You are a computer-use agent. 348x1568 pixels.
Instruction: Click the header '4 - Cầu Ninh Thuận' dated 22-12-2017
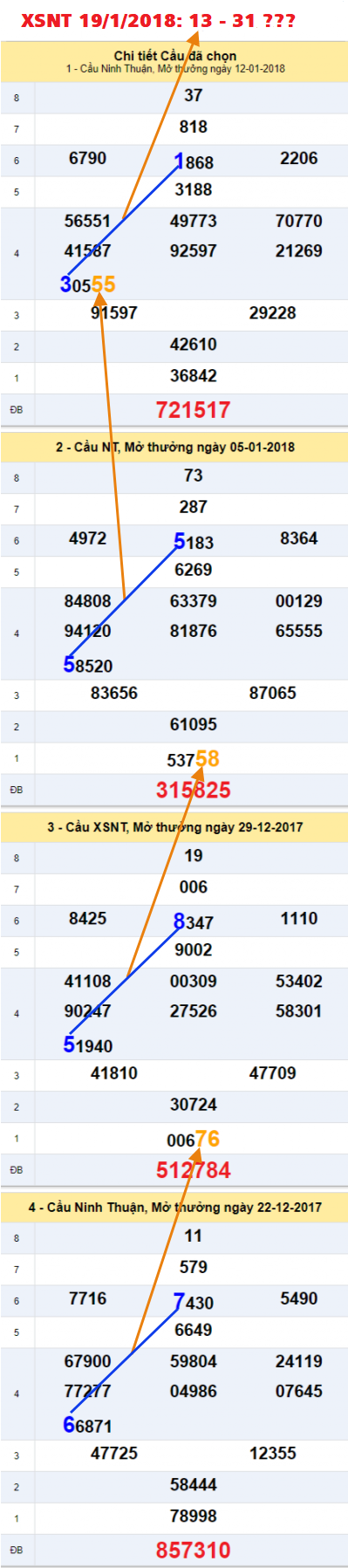point(174,1207)
